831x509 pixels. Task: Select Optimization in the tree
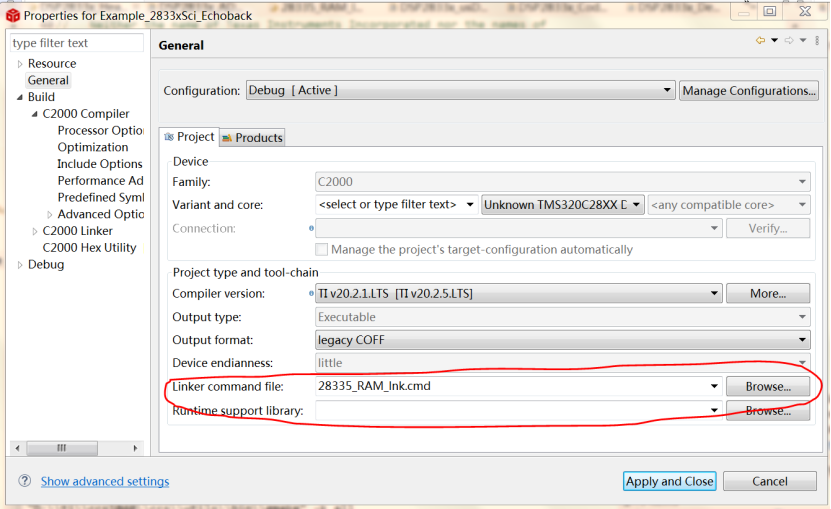coord(93,147)
